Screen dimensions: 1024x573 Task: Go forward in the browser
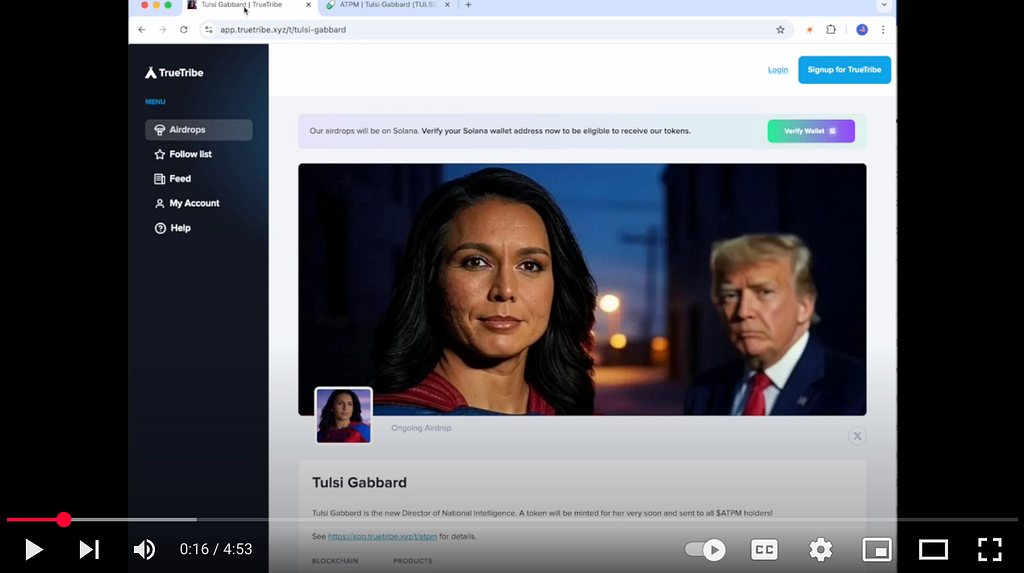pos(163,29)
